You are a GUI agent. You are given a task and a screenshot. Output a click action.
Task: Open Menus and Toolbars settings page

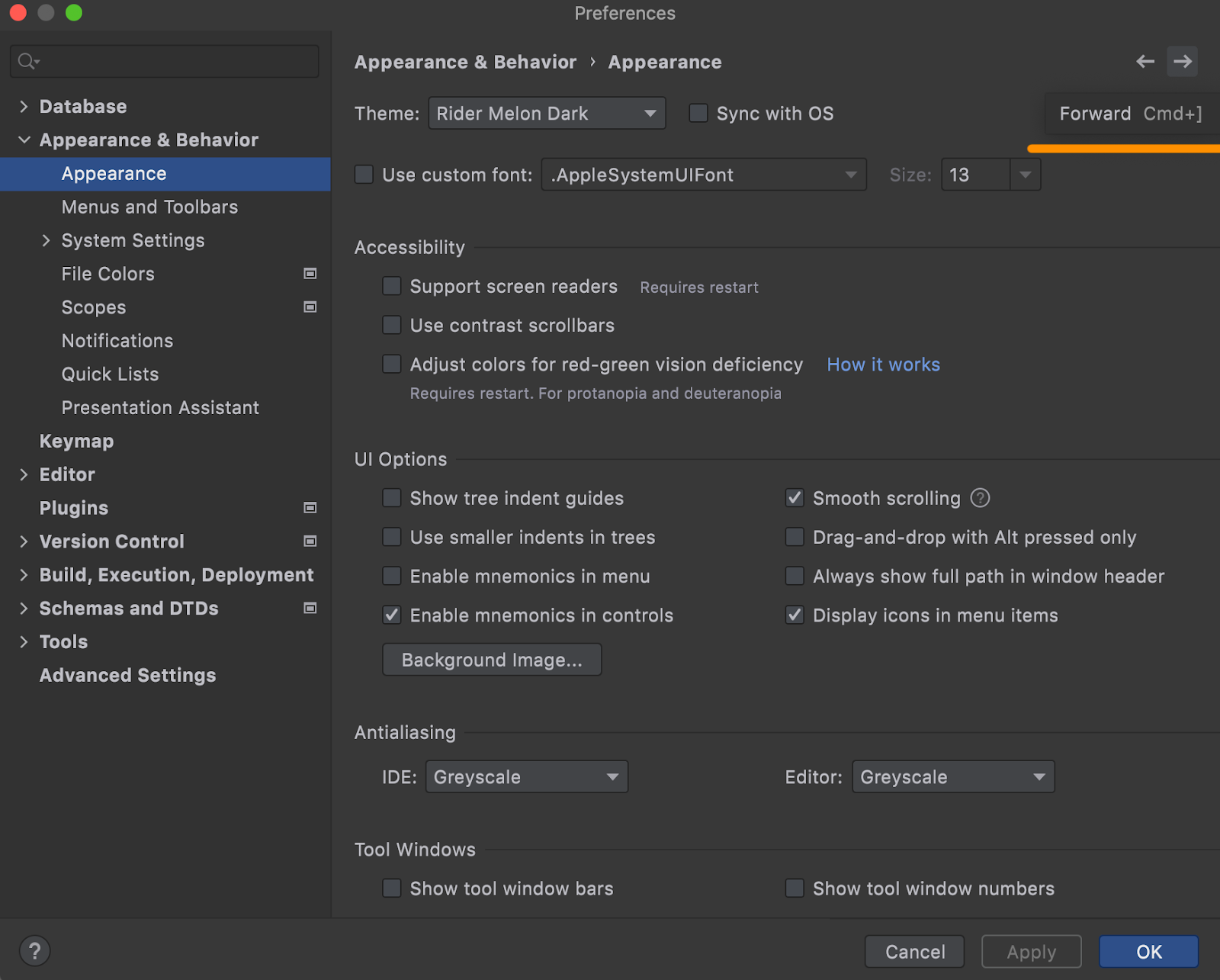[149, 207]
